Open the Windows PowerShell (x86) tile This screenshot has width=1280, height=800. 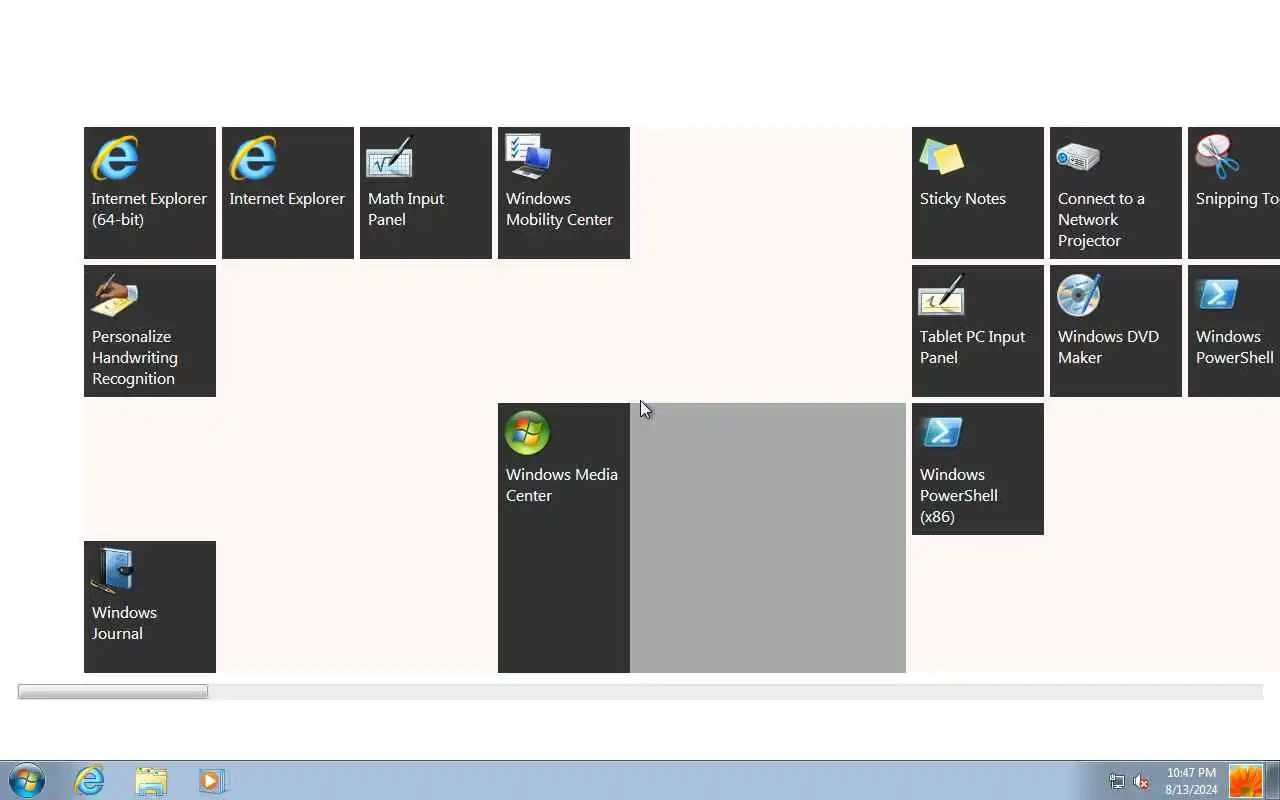978,469
